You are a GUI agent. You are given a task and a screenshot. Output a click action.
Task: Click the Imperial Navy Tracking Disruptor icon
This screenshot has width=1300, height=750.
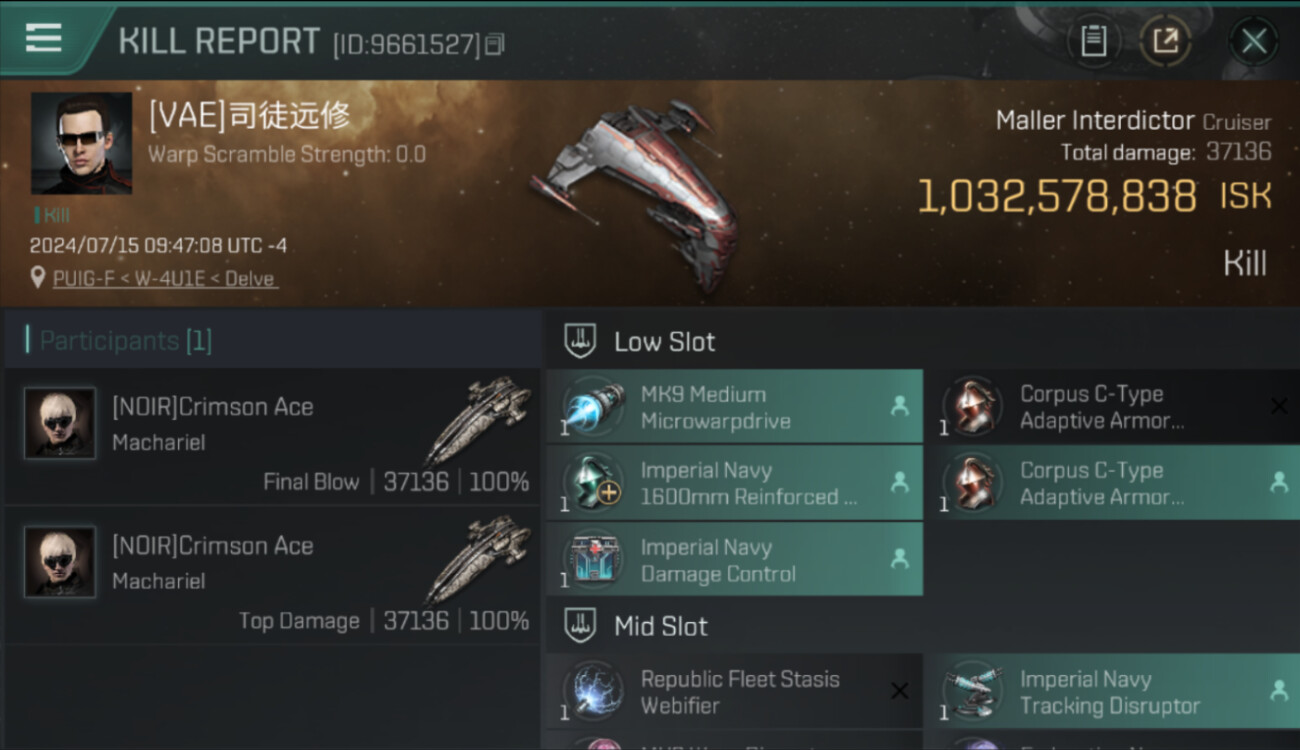point(973,691)
